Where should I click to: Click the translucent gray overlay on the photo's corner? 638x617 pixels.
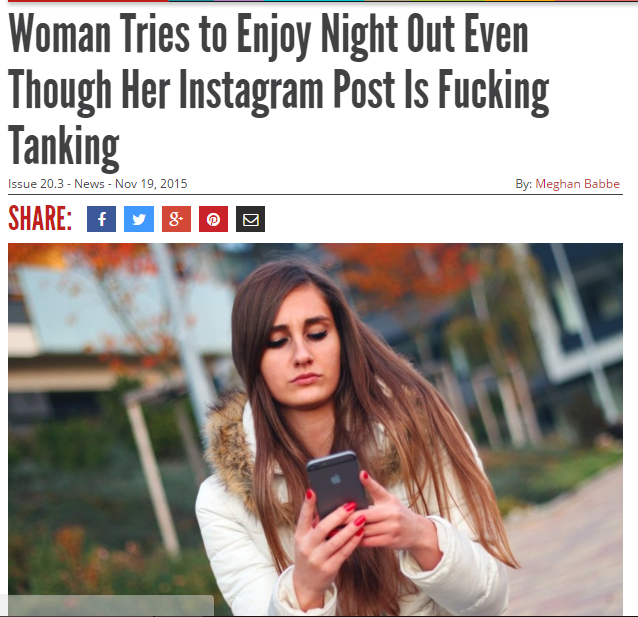[111, 606]
